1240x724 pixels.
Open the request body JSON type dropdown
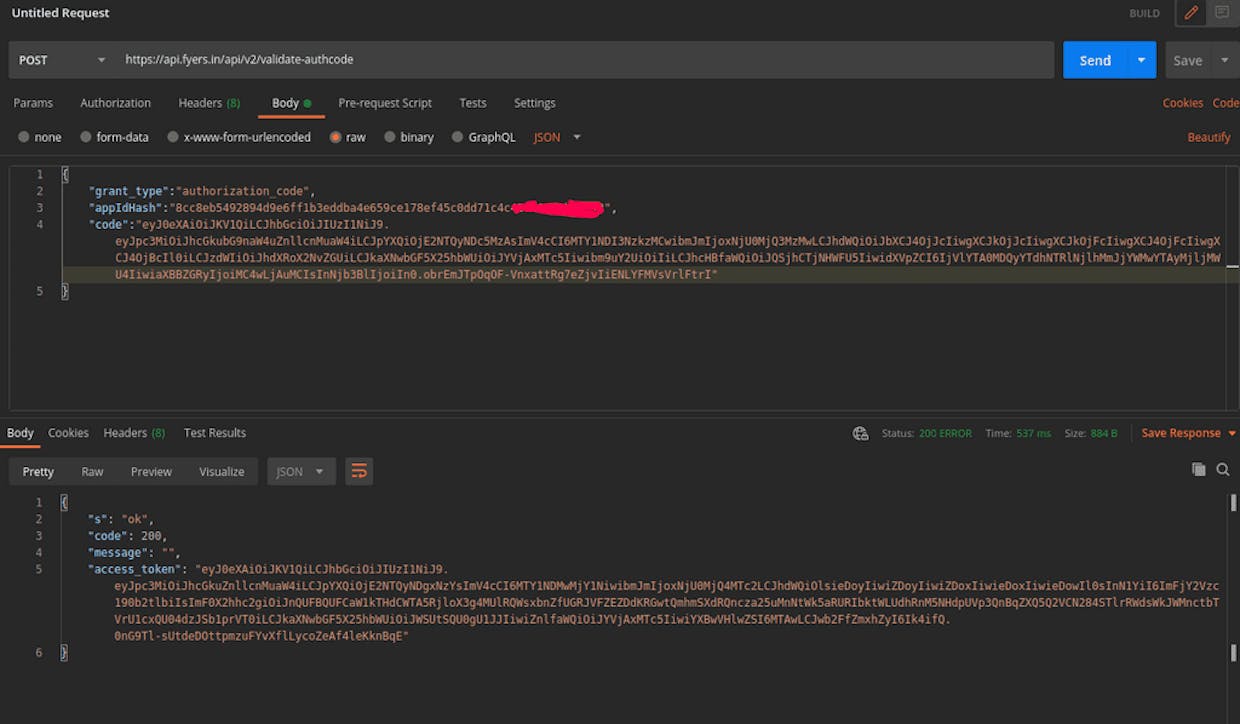tap(557, 137)
